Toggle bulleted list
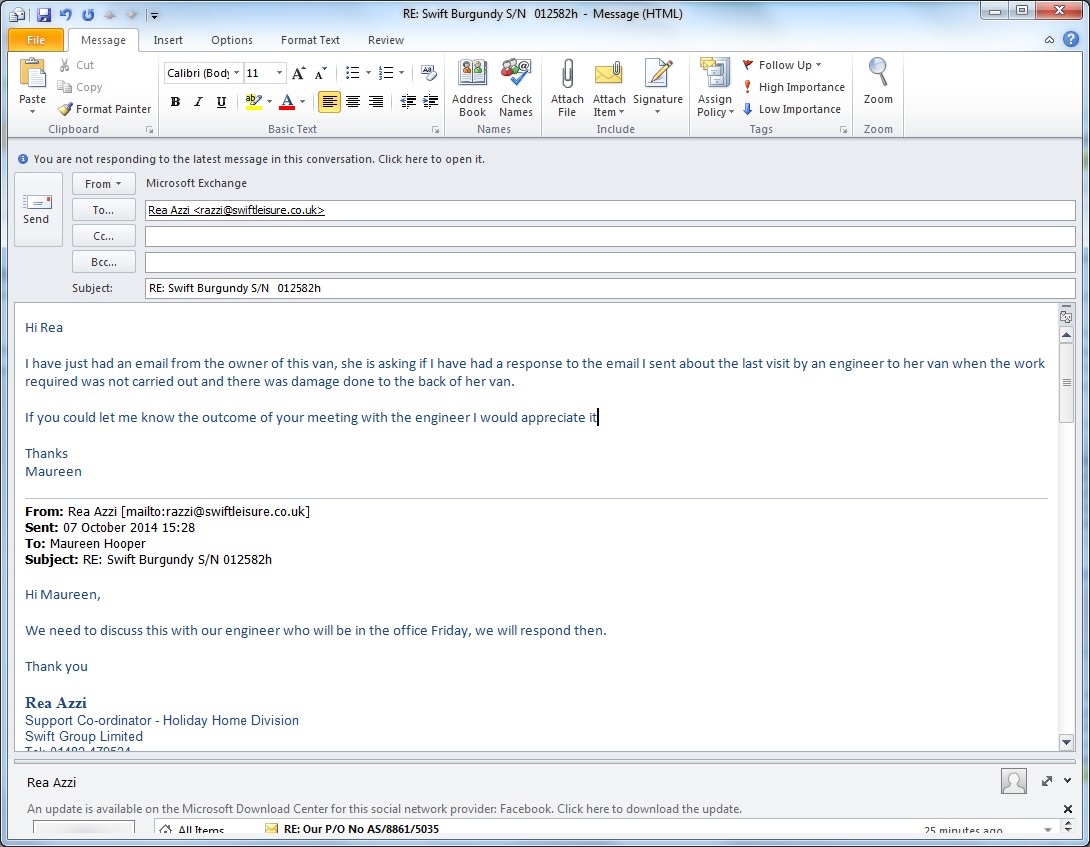Viewport: 1090px width, 847px height. pos(352,73)
